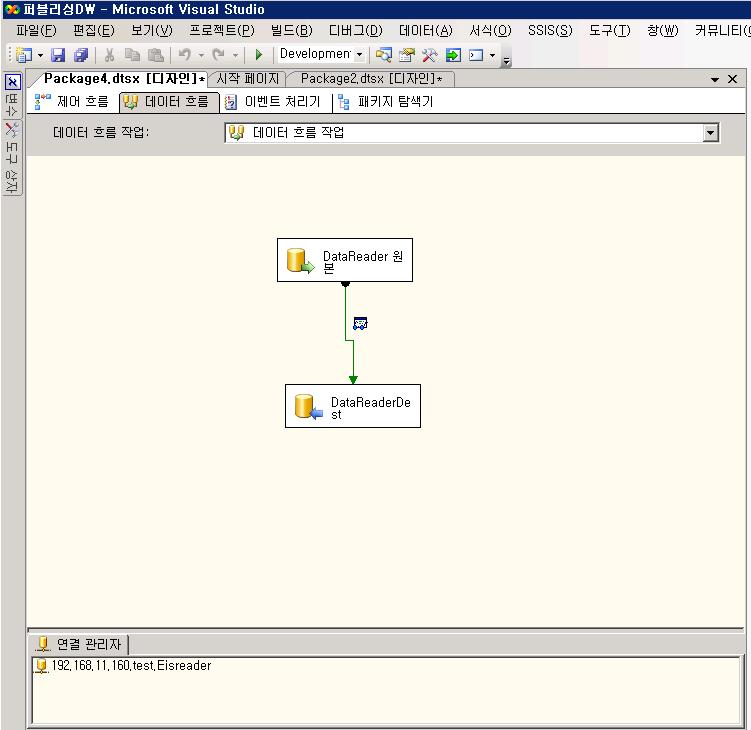The image size is (751, 730).
Task: Click the Paste clipboard icon
Action: coord(156,55)
